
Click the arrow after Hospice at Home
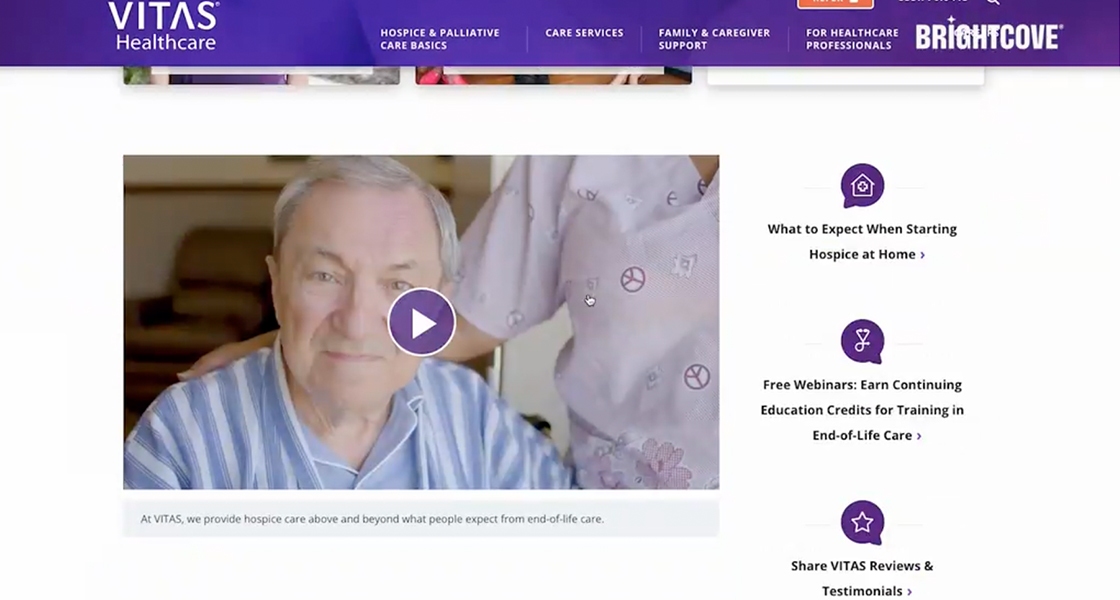tap(922, 255)
